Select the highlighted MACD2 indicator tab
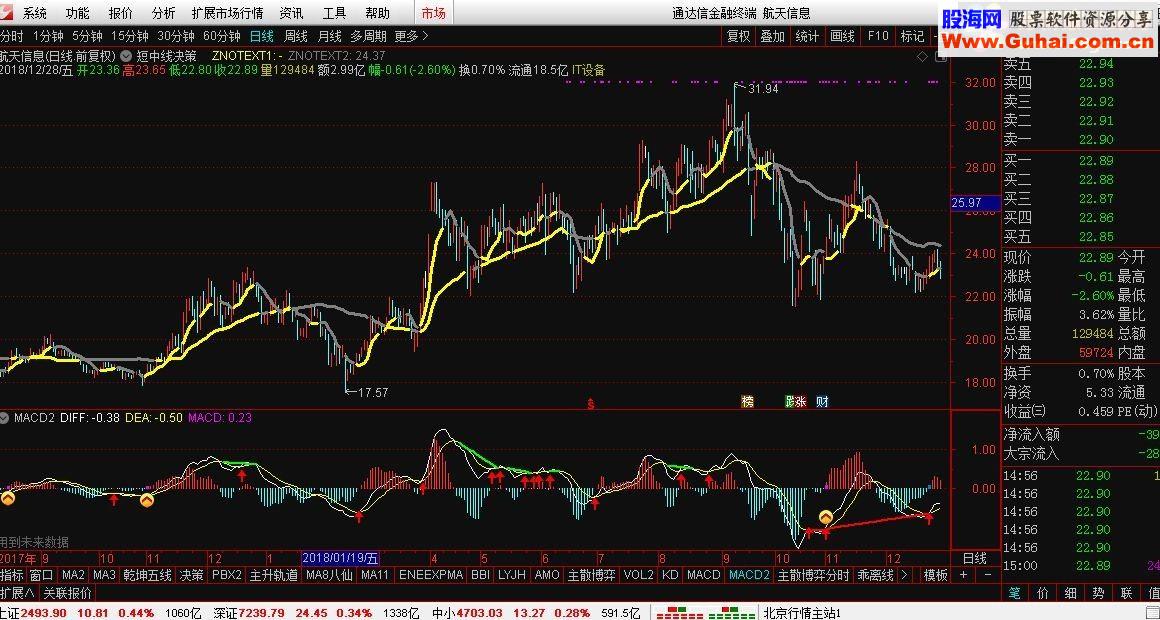The height and width of the screenshot is (620, 1160). 749,575
